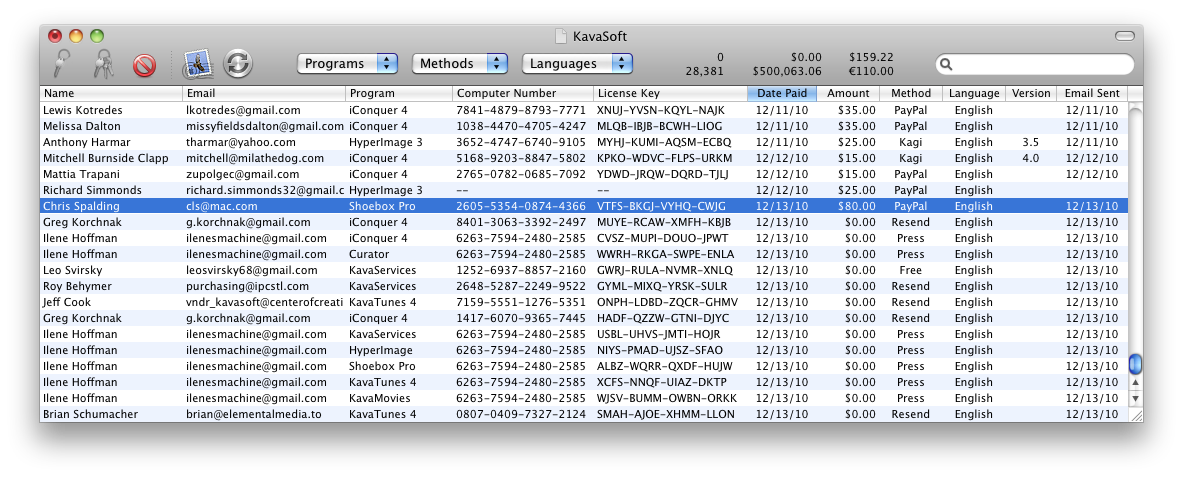1183x477 pixels.
Task: Click the Name column header
Action: tap(110, 93)
